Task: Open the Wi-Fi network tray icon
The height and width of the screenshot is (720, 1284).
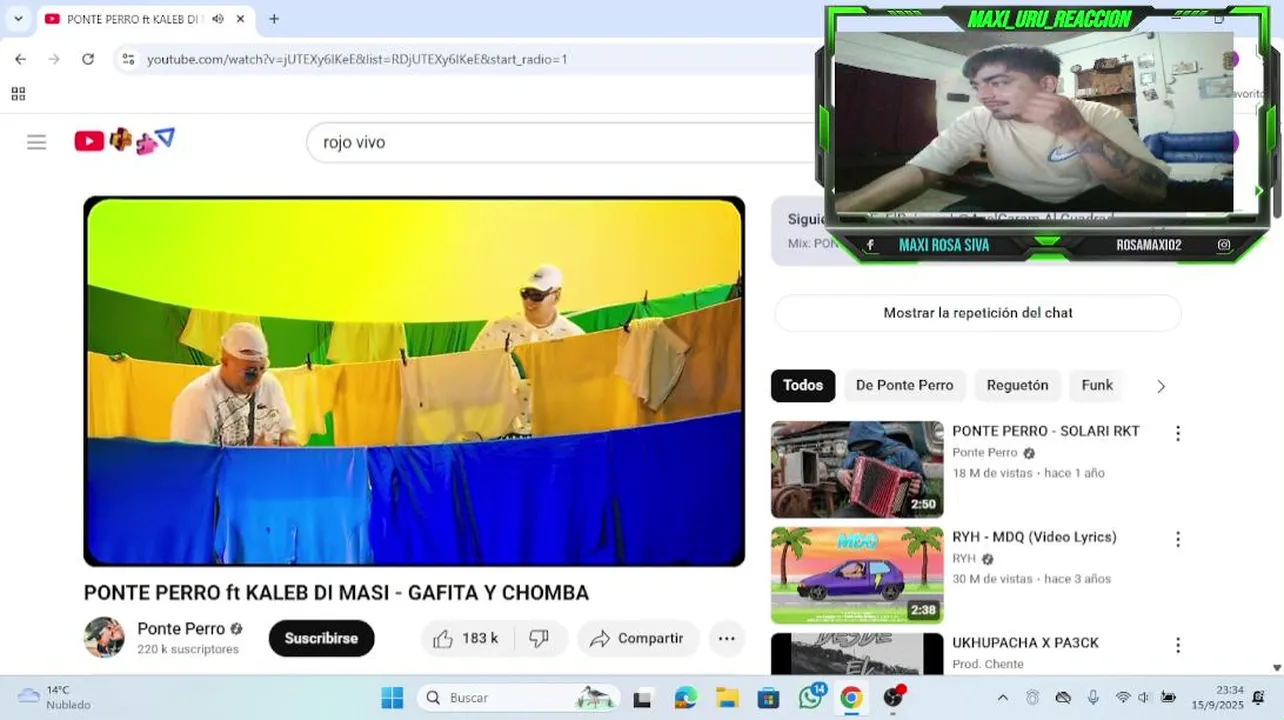Action: coord(1123,697)
